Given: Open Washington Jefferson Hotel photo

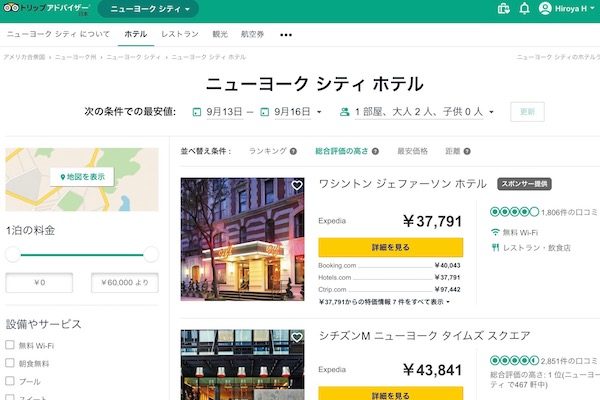Looking at the screenshot, I should point(243,239).
